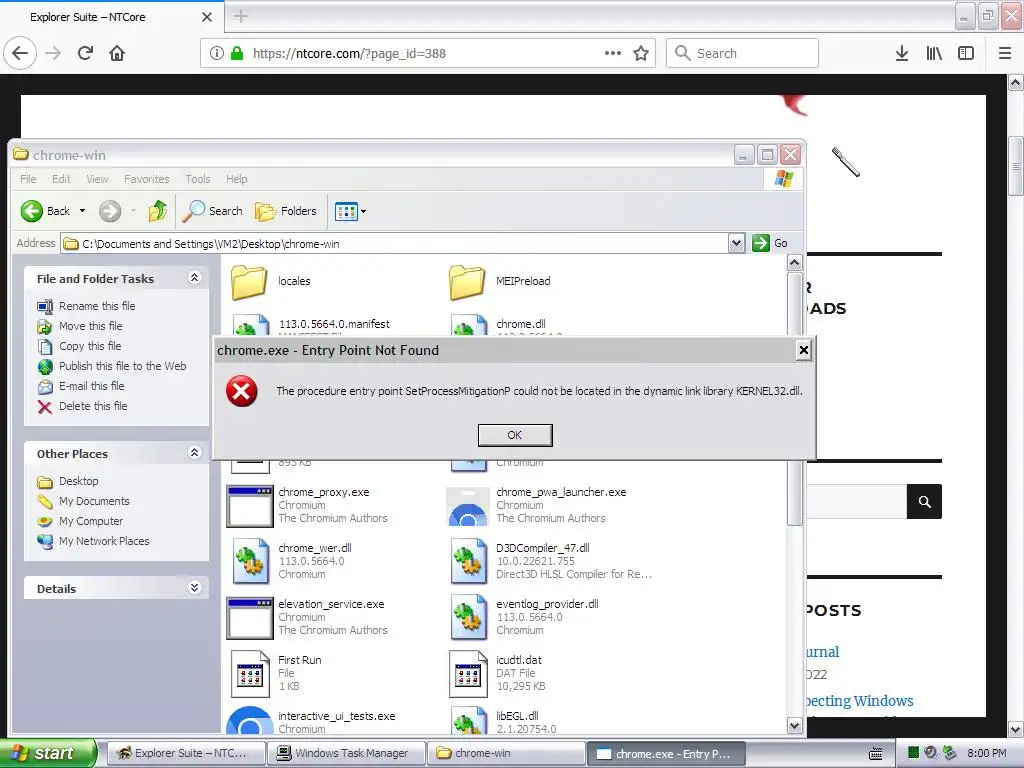Click the website's black search button

coord(924,502)
